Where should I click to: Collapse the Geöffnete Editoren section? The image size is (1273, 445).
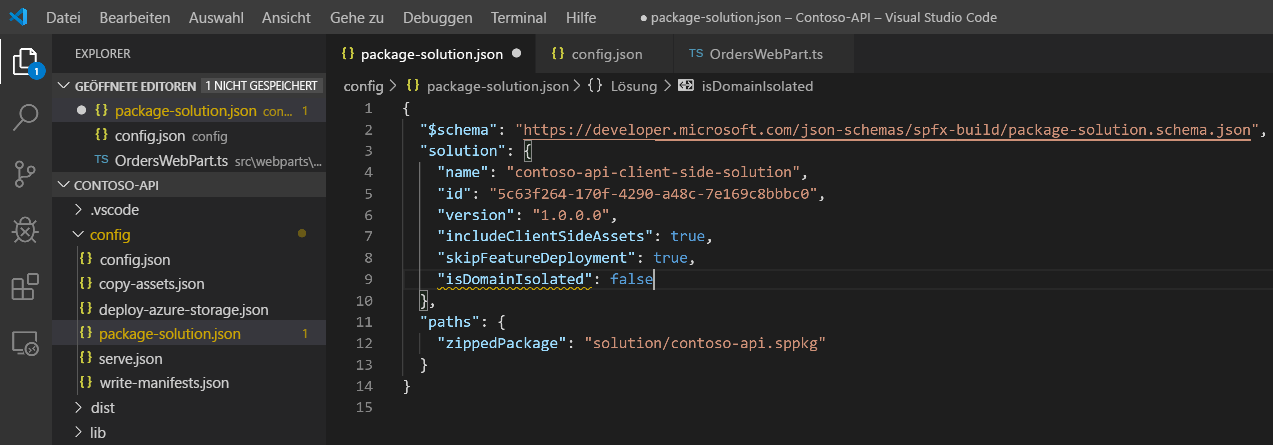click(x=189, y=86)
